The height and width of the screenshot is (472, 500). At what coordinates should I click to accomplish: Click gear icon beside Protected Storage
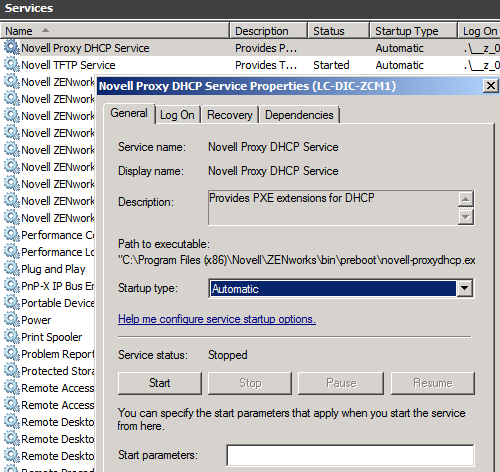12,370
